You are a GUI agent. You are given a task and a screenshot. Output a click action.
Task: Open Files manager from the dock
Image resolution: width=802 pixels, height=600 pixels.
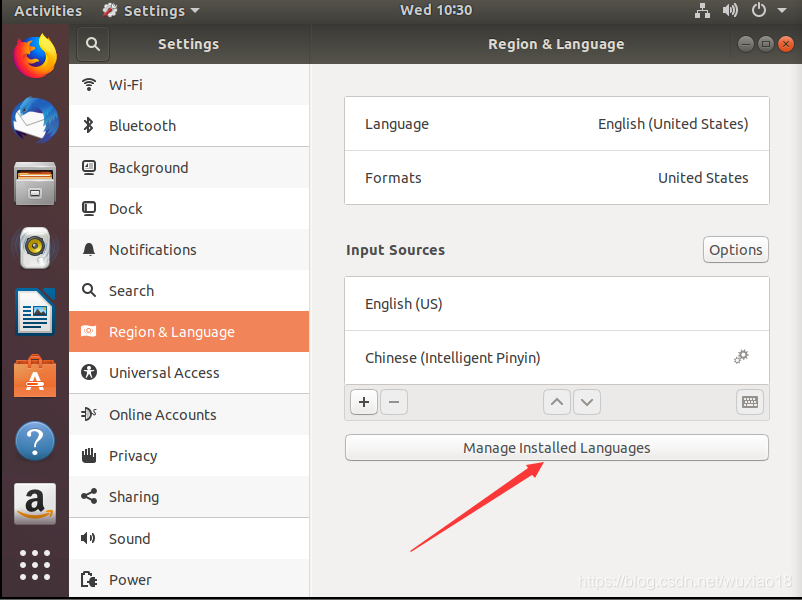pos(35,184)
